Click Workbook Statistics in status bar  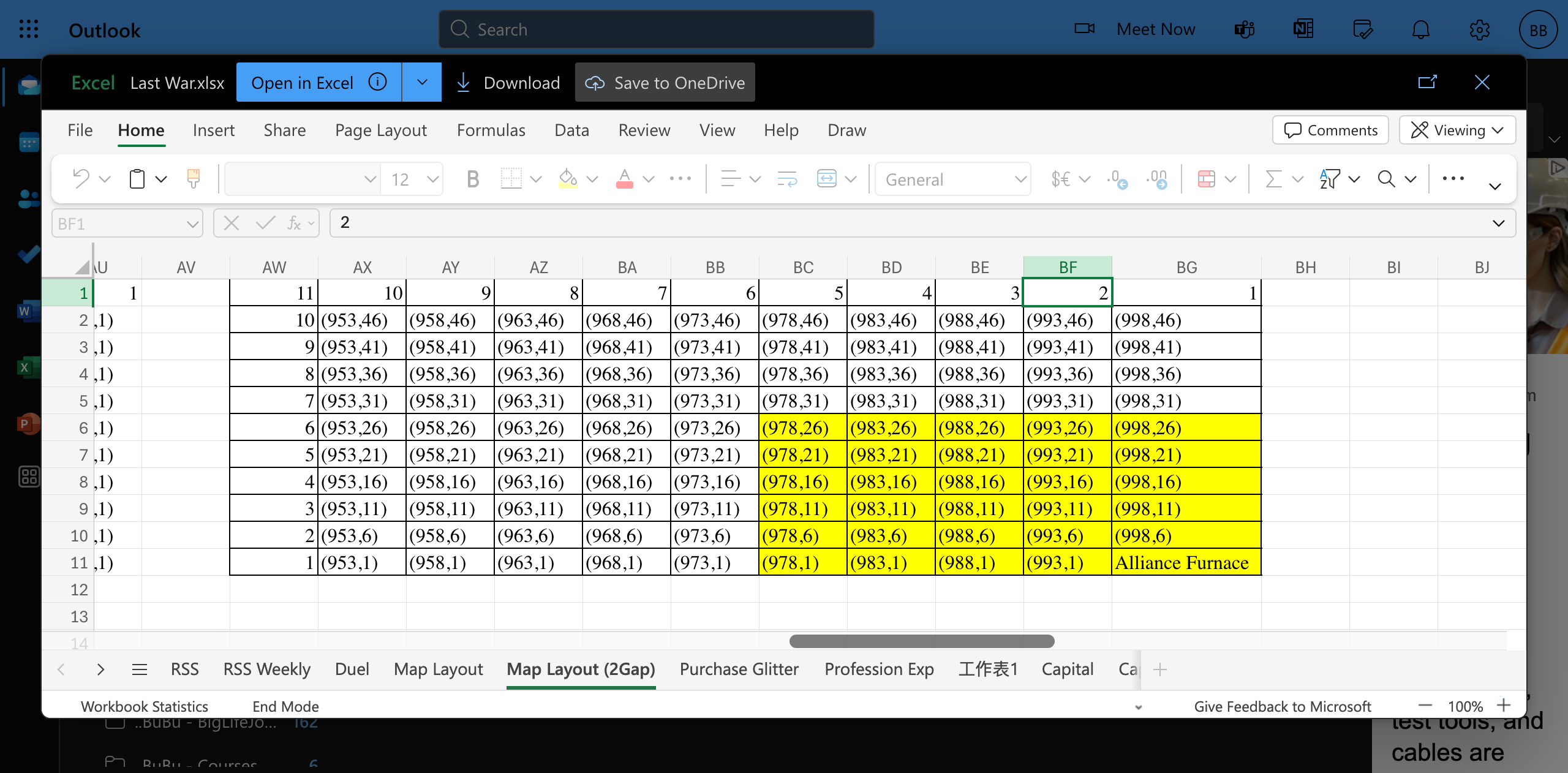(145, 706)
